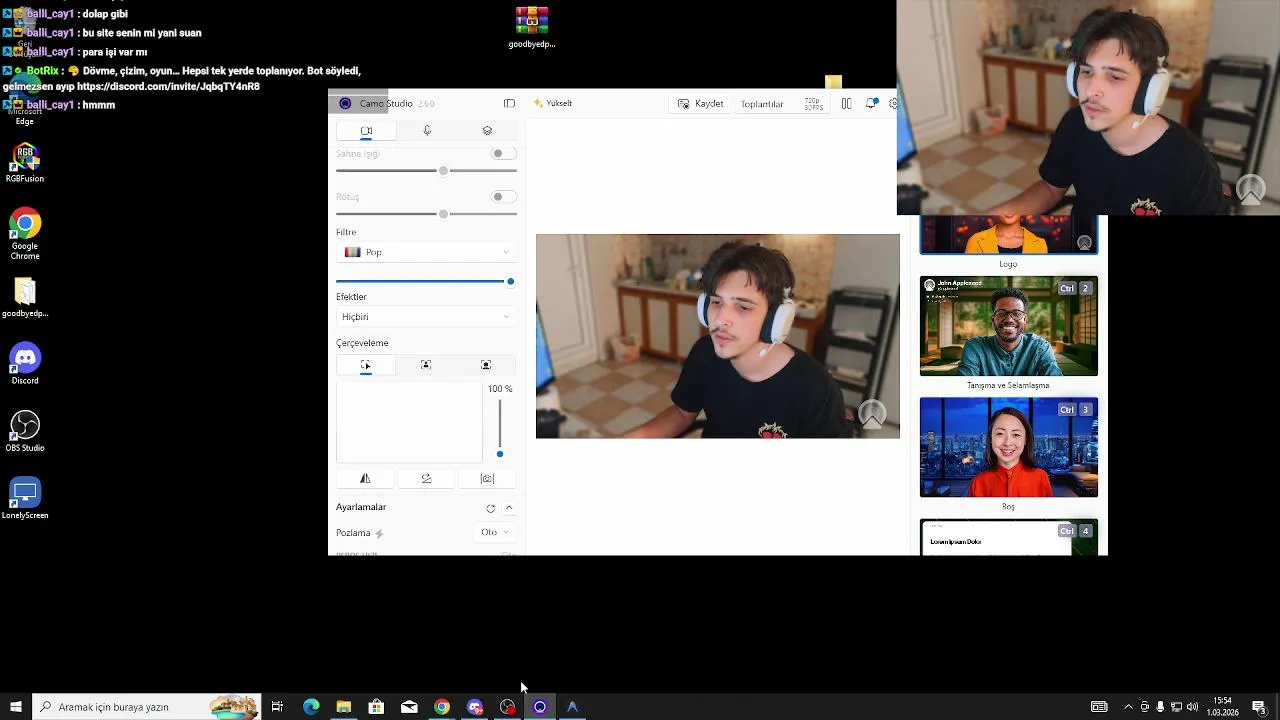The height and width of the screenshot is (720, 1280).
Task: Click the reset framing camera icon
Action: (487, 479)
